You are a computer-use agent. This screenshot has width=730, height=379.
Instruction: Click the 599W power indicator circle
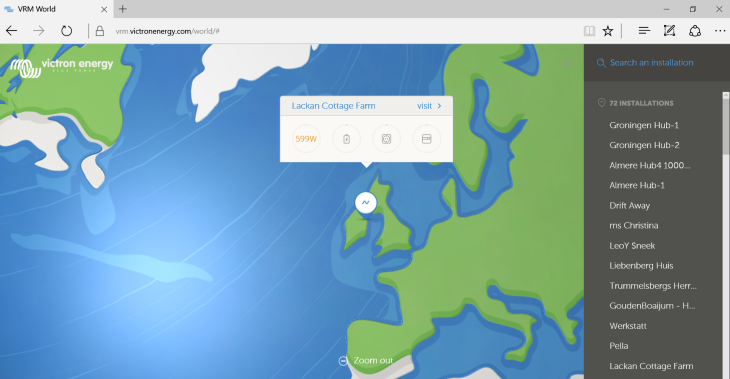coord(306,139)
